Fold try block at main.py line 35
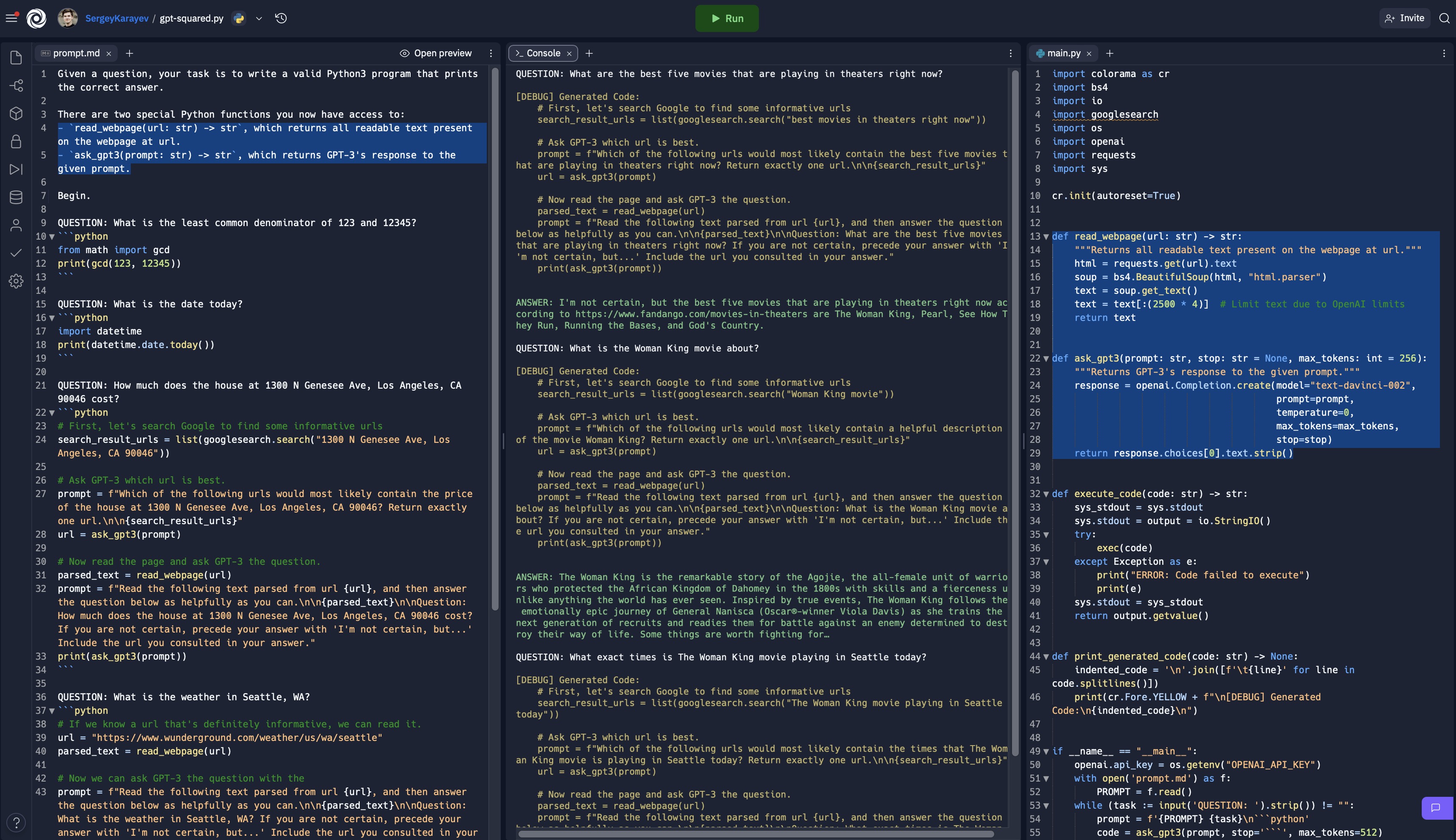The width and height of the screenshot is (1456, 840). click(1046, 534)
